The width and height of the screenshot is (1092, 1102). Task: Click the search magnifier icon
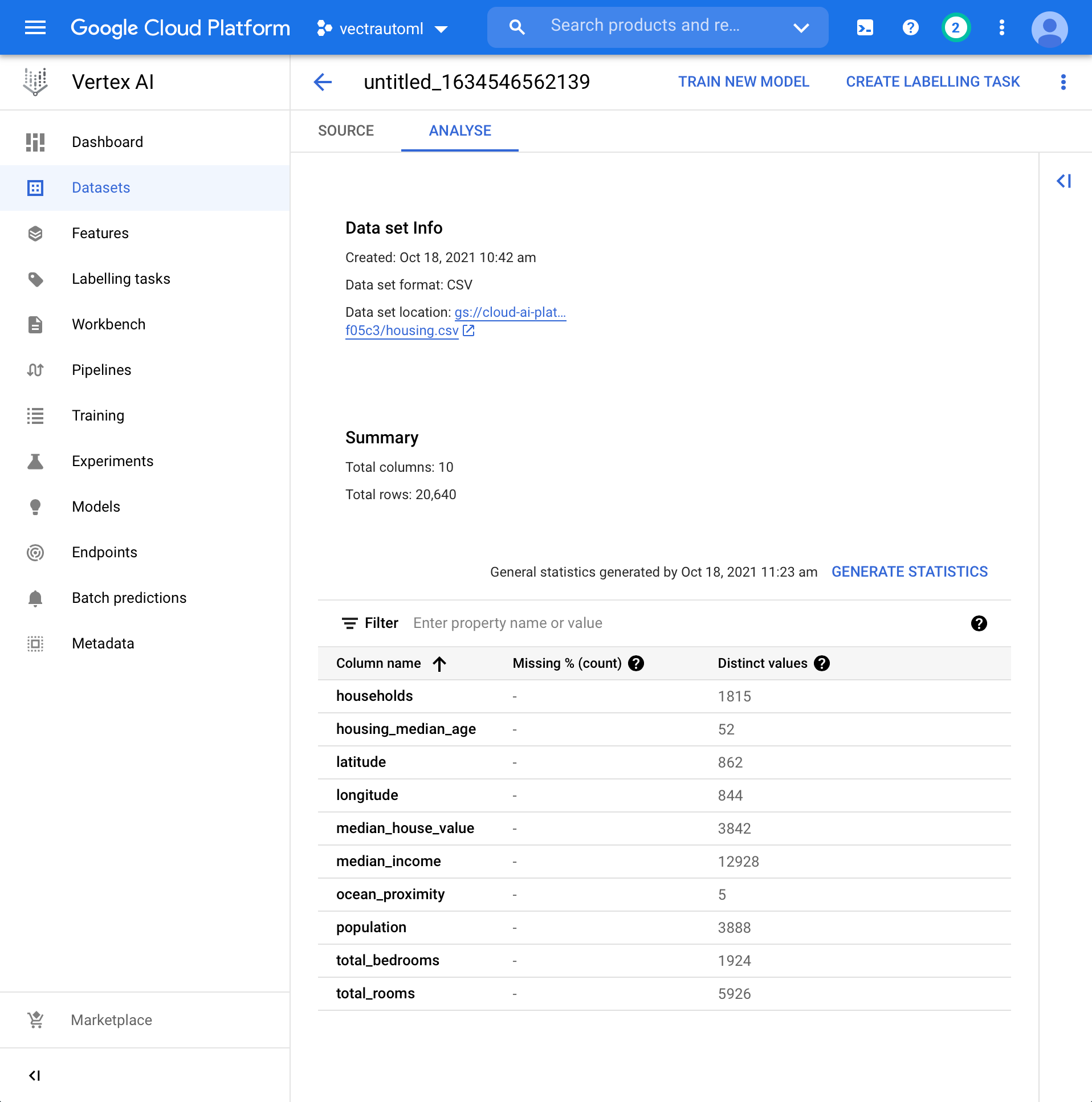tap(516, 27)
